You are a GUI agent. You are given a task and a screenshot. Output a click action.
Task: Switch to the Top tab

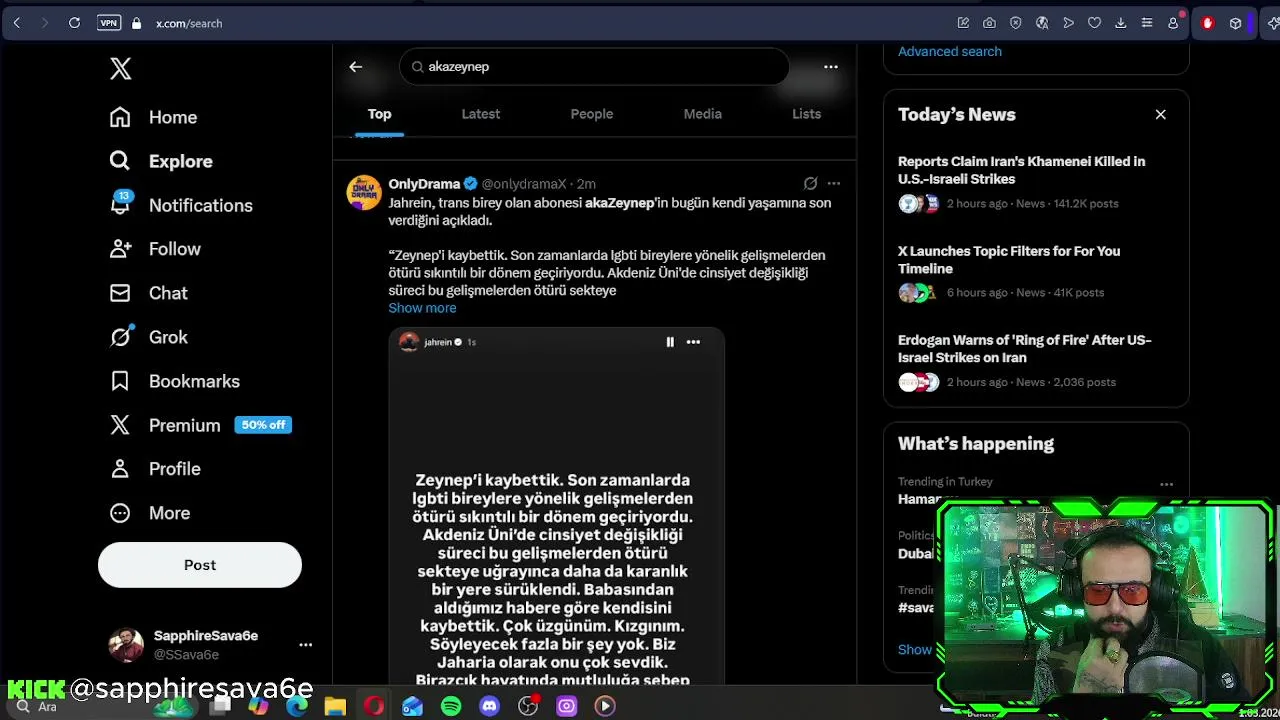(x=379, y=114)
